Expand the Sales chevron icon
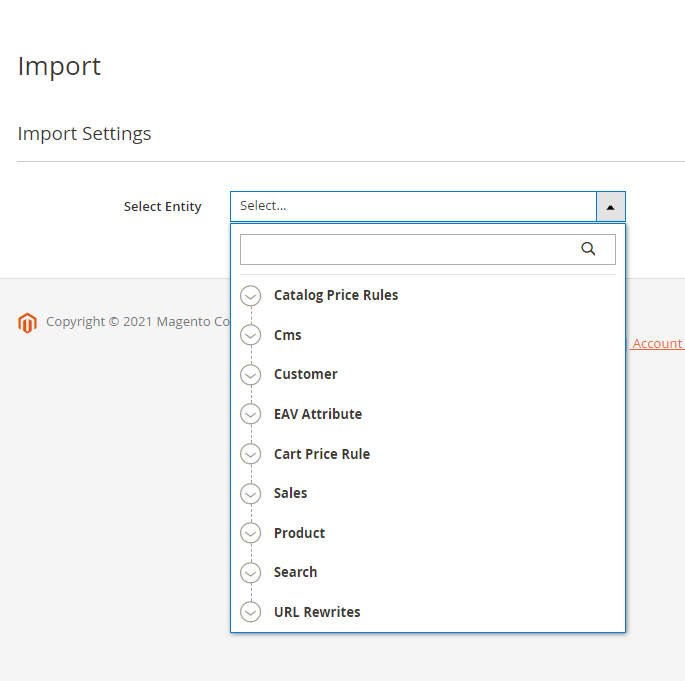Image resolution: width=685 pixels, height=681 pixels. (250, 494)
